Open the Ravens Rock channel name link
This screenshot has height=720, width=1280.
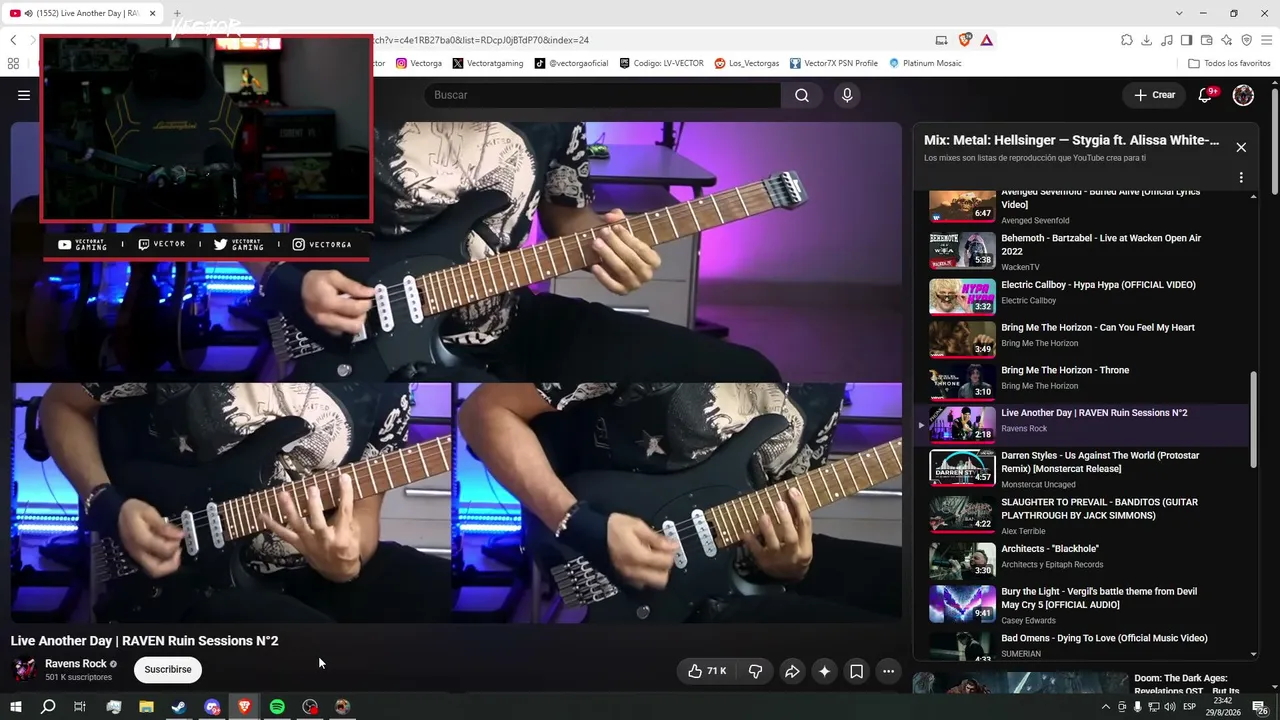[x=76, y=664]
